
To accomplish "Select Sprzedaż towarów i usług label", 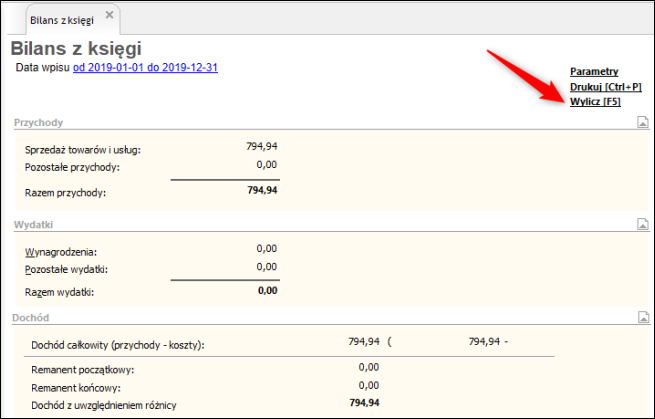I will point(83,150).
